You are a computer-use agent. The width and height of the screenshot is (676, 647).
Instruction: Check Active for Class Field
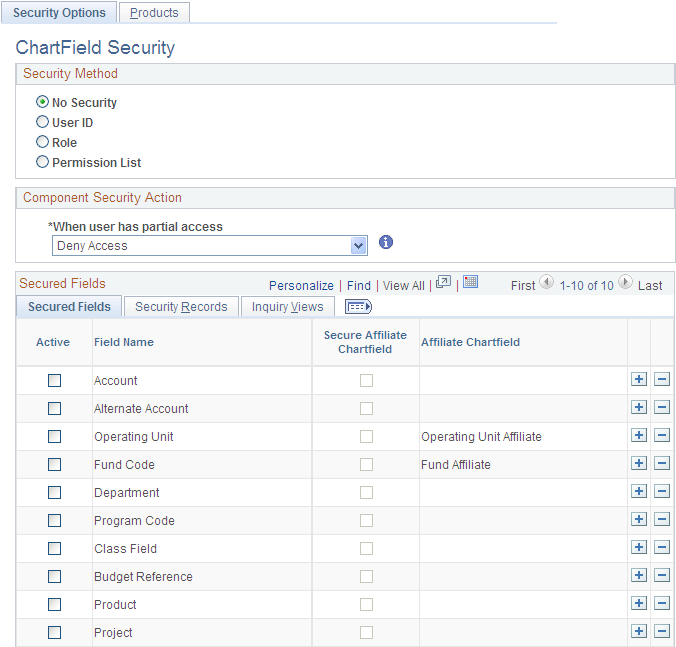(54, 549)
